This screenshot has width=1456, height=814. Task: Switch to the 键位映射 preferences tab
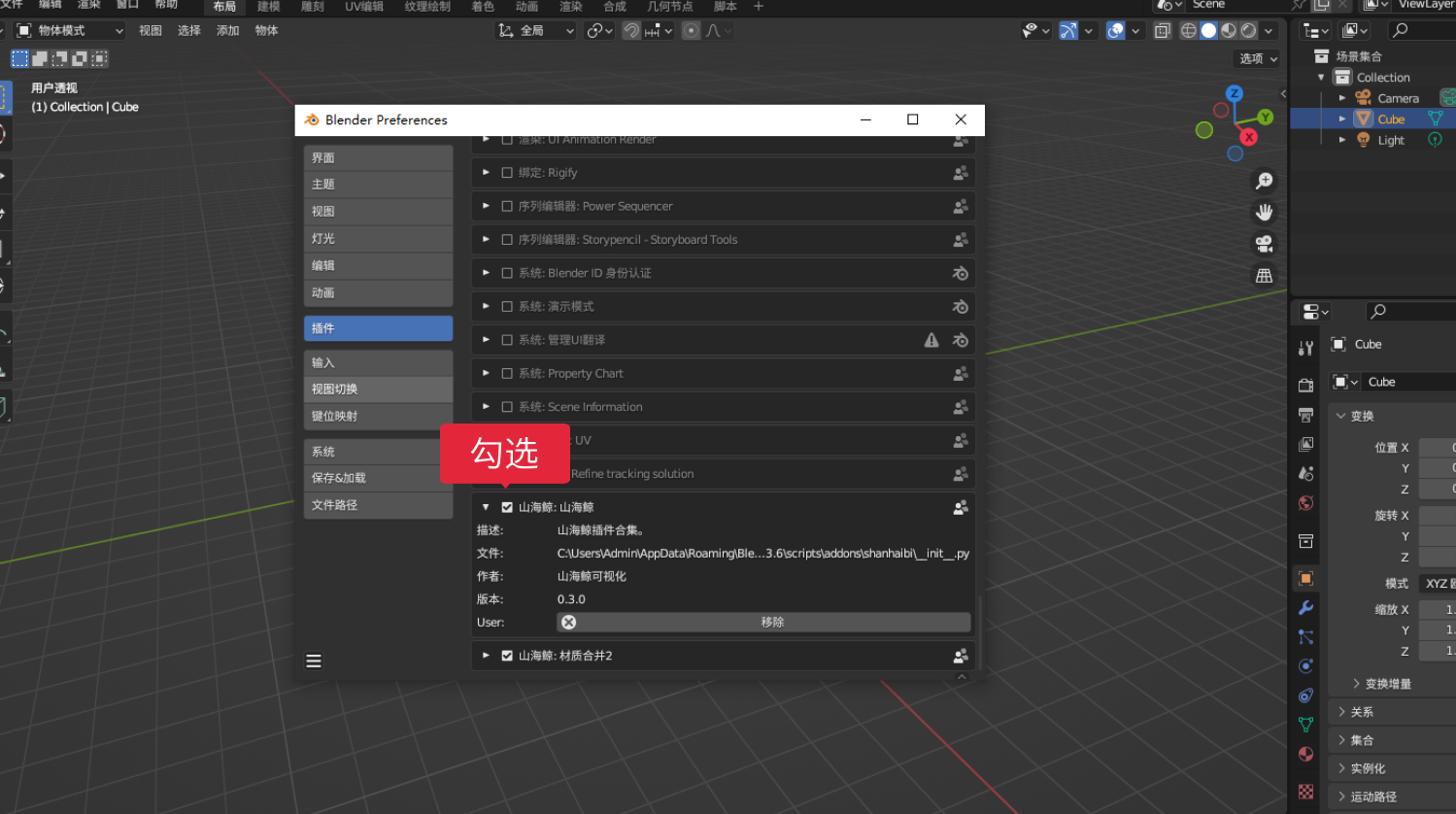pyautogui.click(x=378, y=417)
